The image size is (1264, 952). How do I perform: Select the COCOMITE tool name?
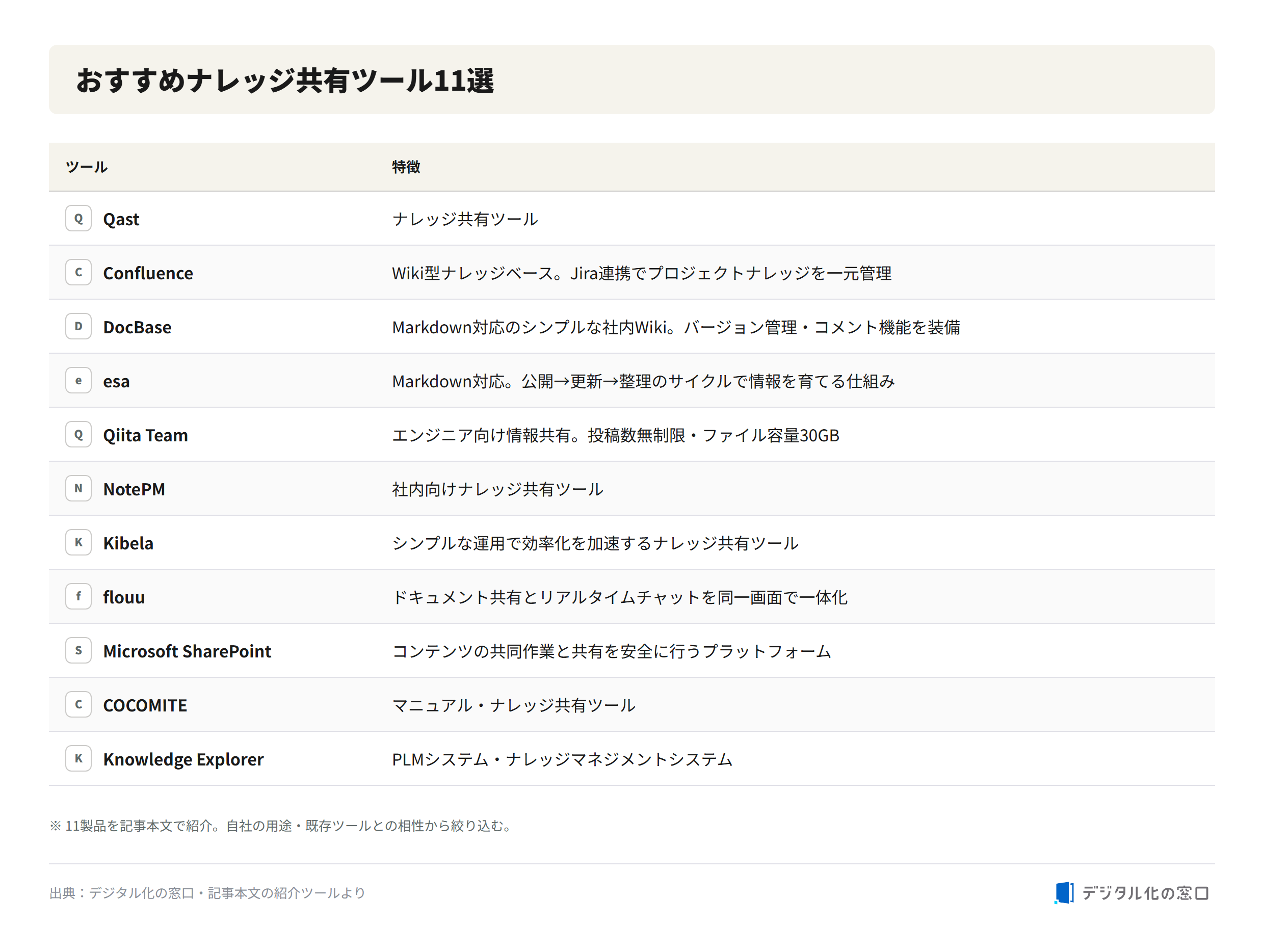point(145,705)
